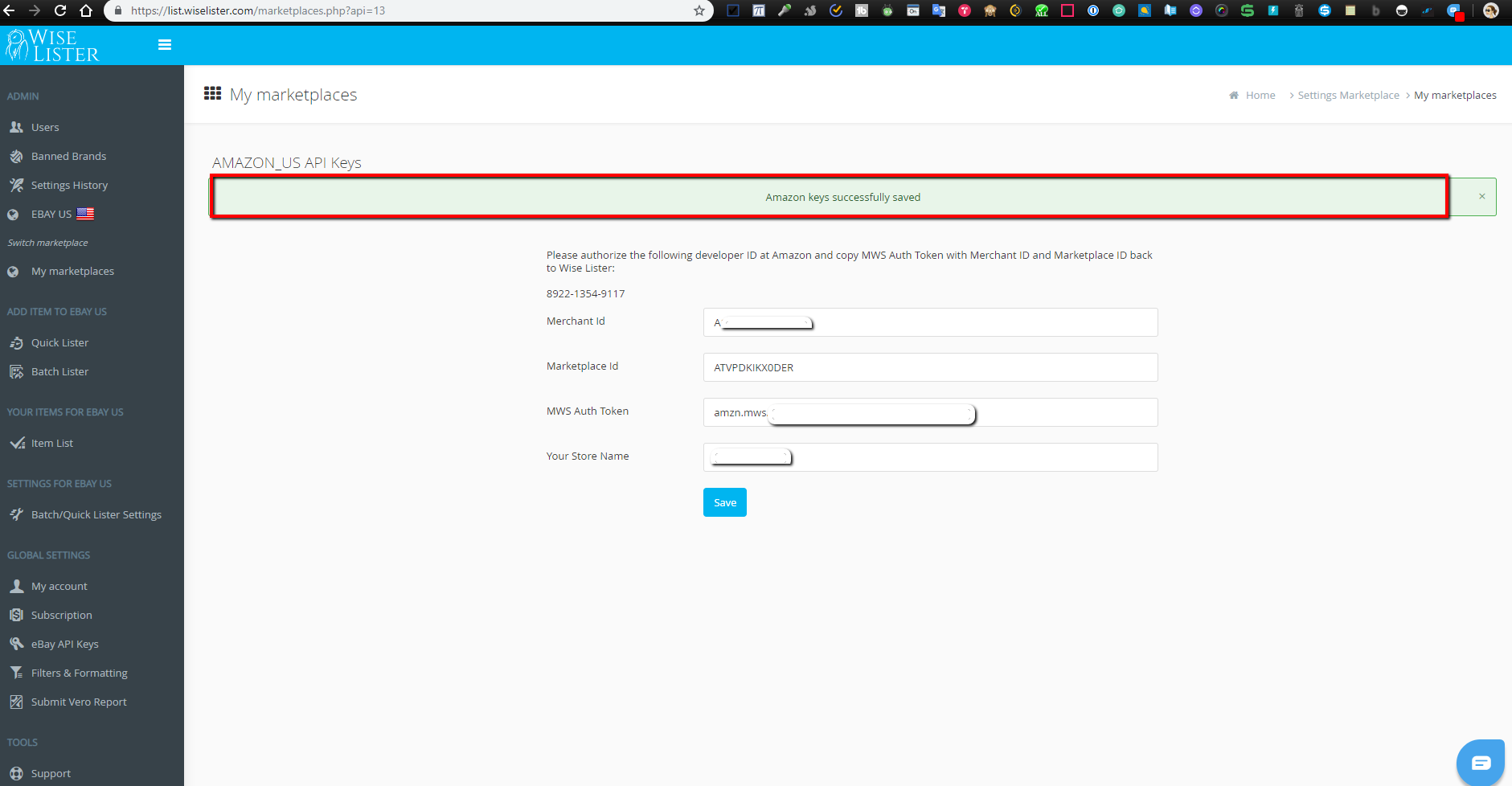Click the globe icon beside EBAY US

[13, 215]
